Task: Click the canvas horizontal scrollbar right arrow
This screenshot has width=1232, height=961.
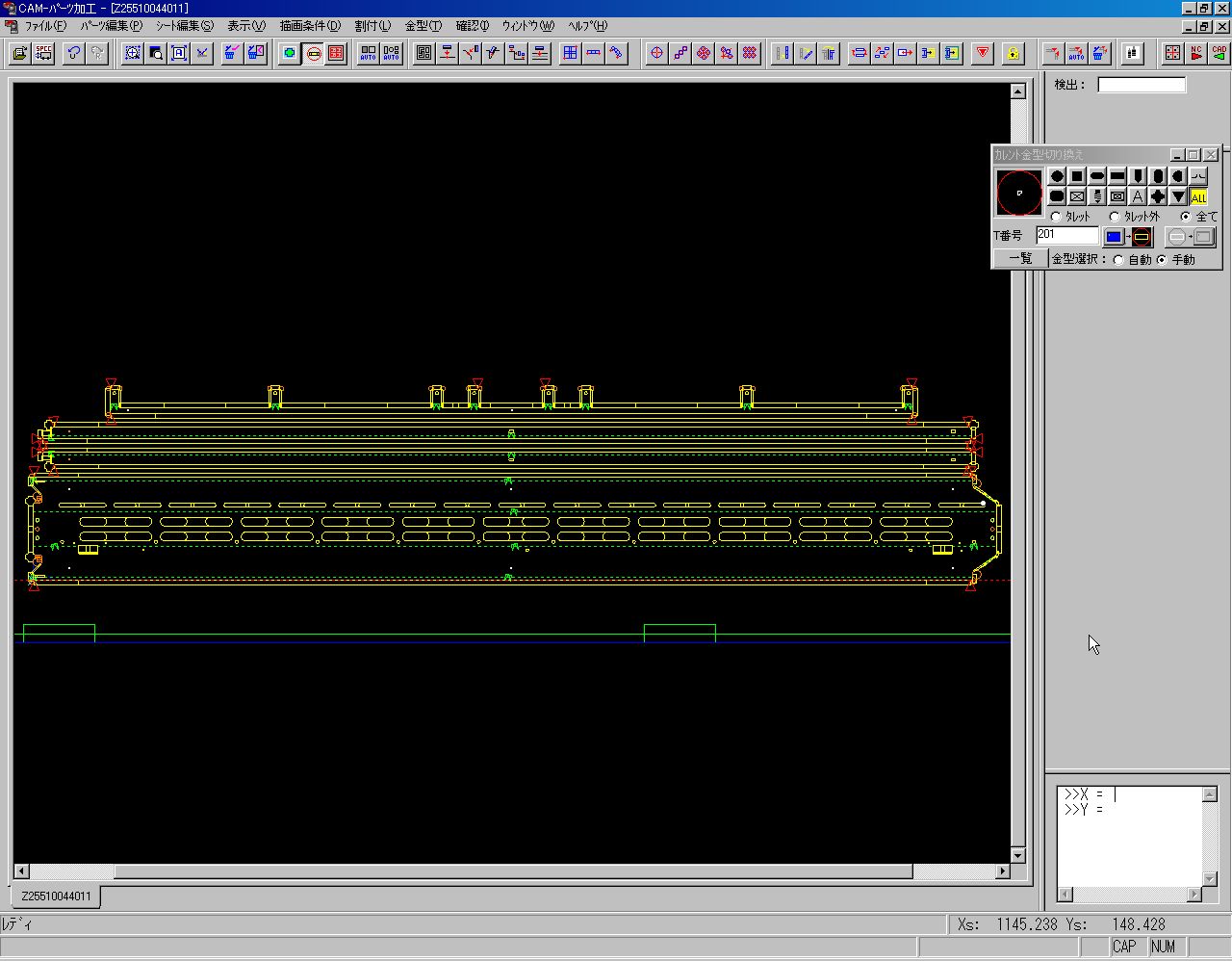Action: click(x=1002, y=871)
